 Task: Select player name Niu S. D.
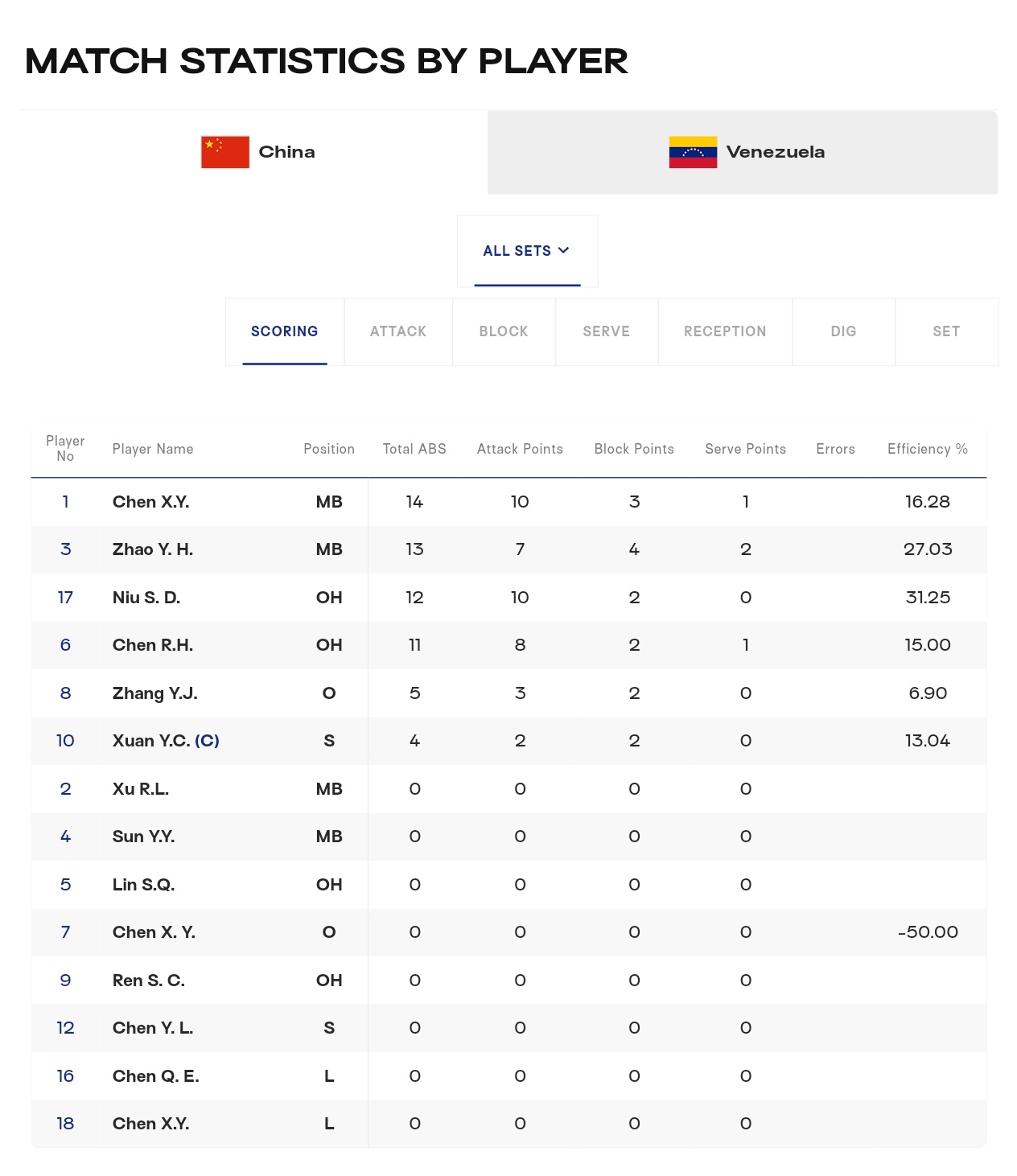point(146,598)
